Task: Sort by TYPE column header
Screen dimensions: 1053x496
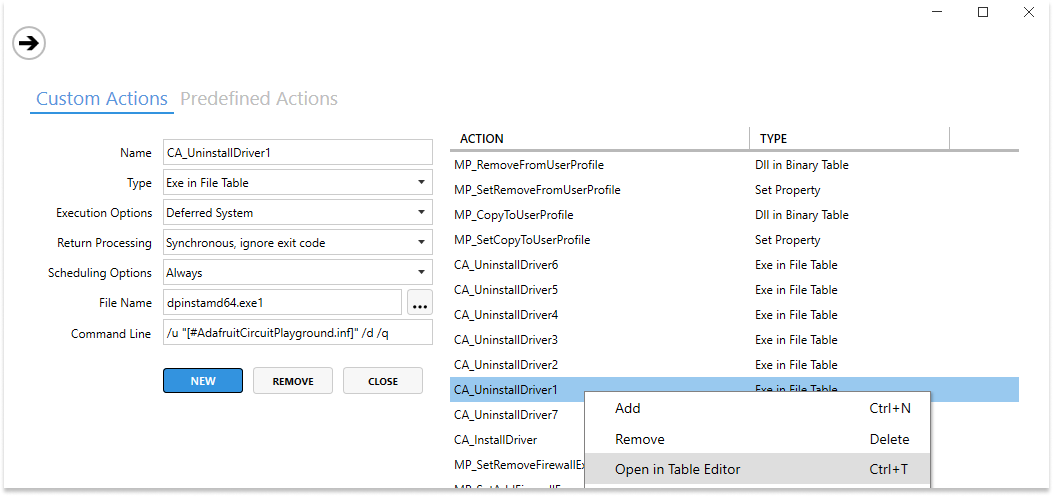Action: pos(850,139)
